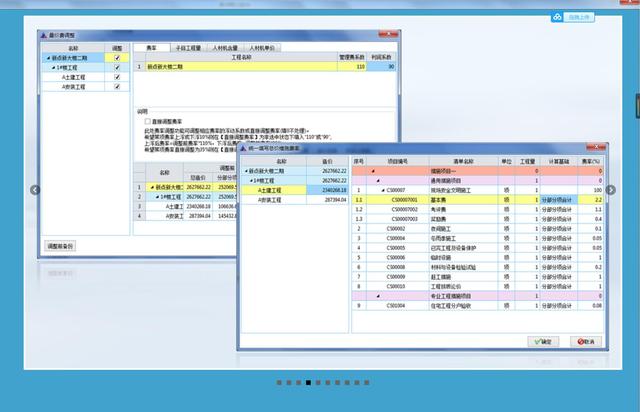Select row code CS00007001
640x412 pixels.
404,200
